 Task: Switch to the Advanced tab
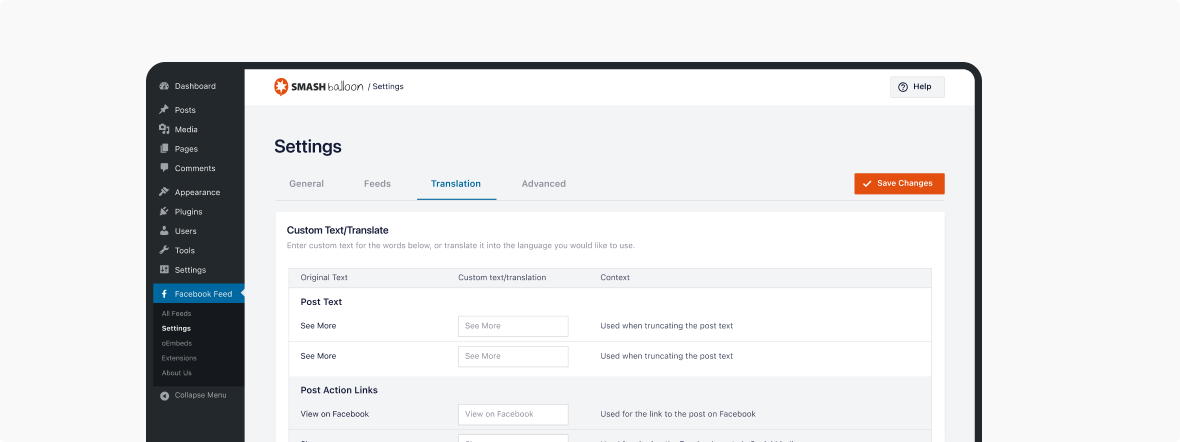tap(543, 184)
